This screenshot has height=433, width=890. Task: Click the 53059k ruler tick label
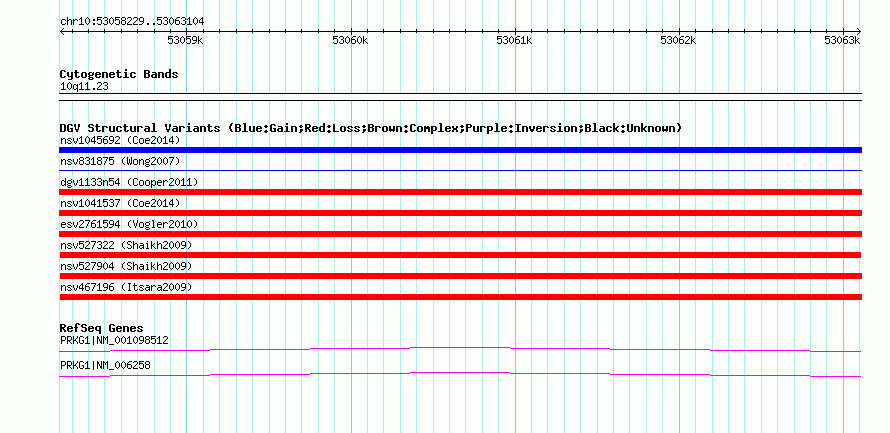(186, 40)
